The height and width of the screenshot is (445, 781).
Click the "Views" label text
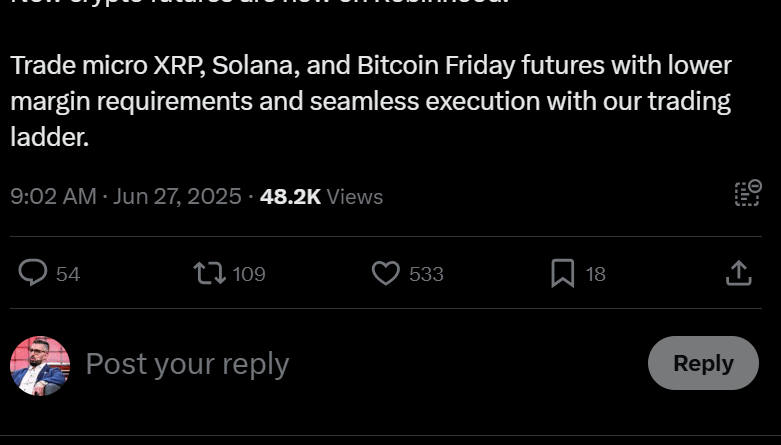(x=355, y=197)
